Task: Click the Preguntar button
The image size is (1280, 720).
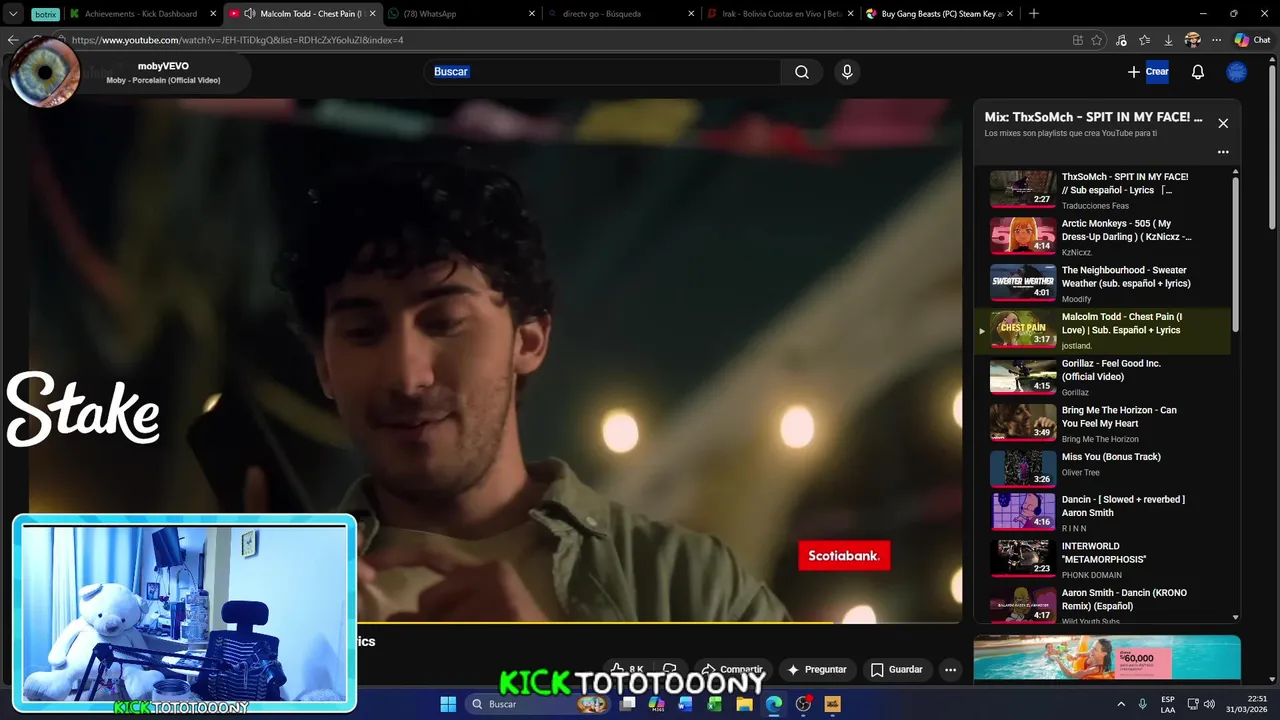Action: (817, 669)
